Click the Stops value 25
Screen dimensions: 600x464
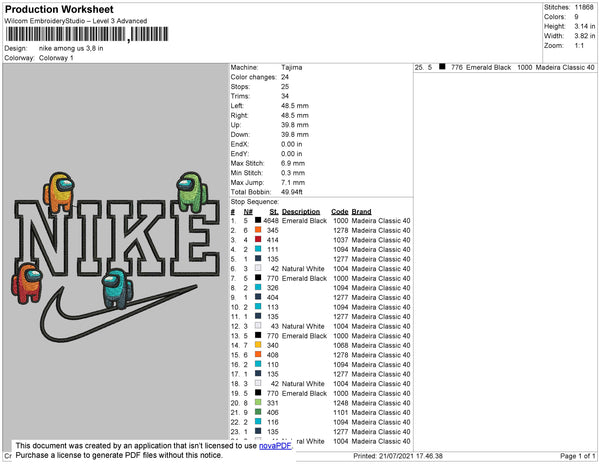[x=285, y=86]
